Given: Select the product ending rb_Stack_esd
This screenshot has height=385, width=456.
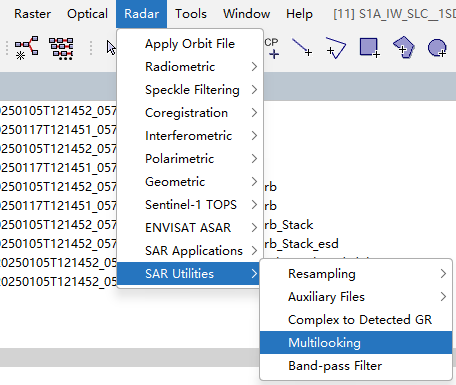Looking at the screenshot, I should 302,244.
